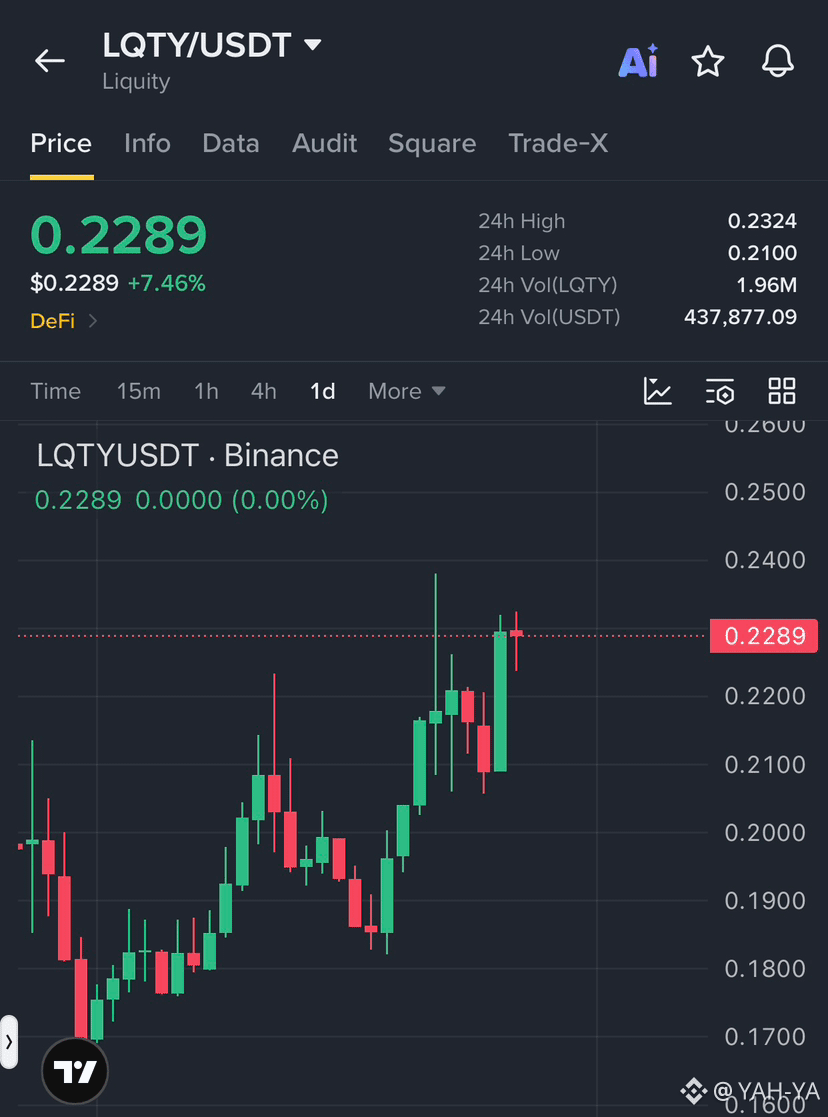The width and height of the screenshot is (828, 1117).
Task: Switch to the Info tab
Action: tap(148, 144)
